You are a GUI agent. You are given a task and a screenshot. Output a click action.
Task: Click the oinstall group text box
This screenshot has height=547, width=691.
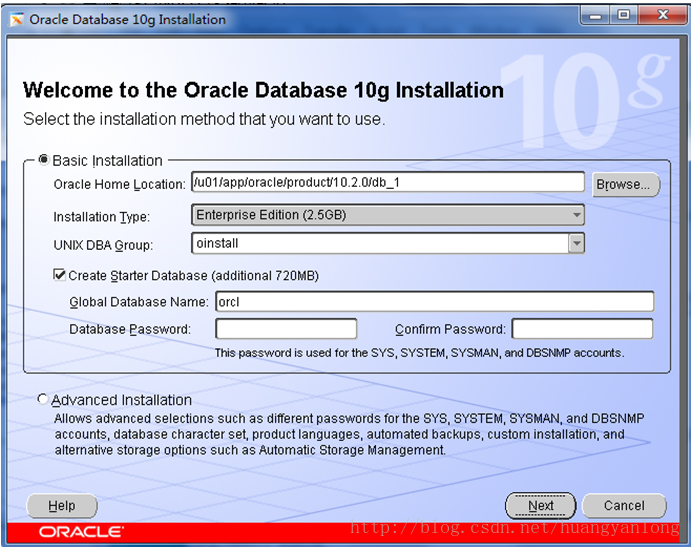pyautogui.click(x=380, y=243)
